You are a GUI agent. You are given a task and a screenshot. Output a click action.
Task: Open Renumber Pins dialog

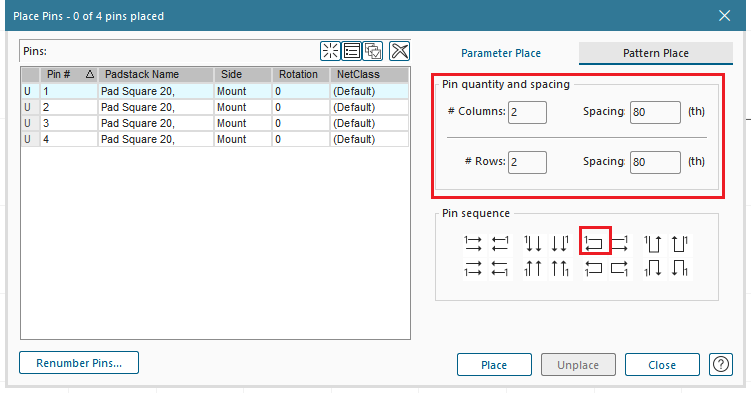coord(79,363)
